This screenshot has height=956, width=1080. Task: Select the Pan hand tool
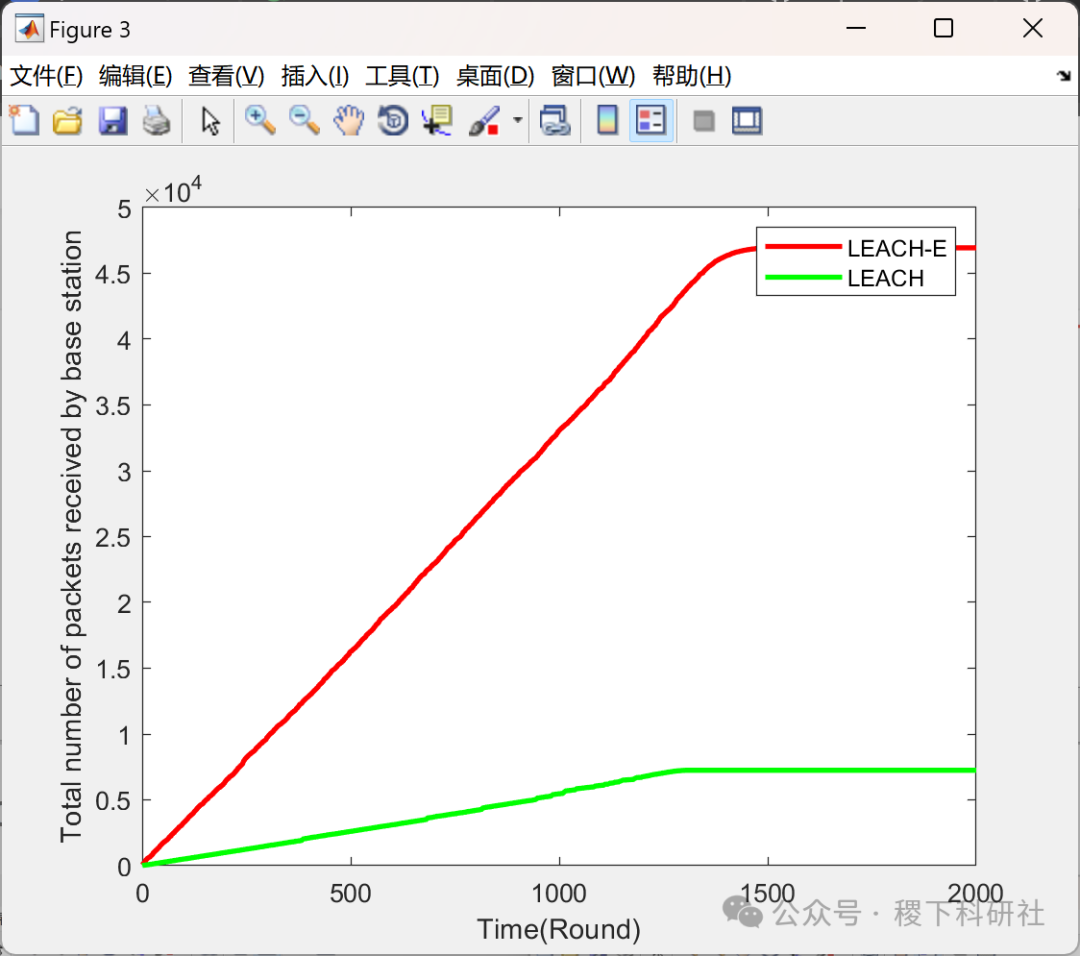(x=349, y=121)
